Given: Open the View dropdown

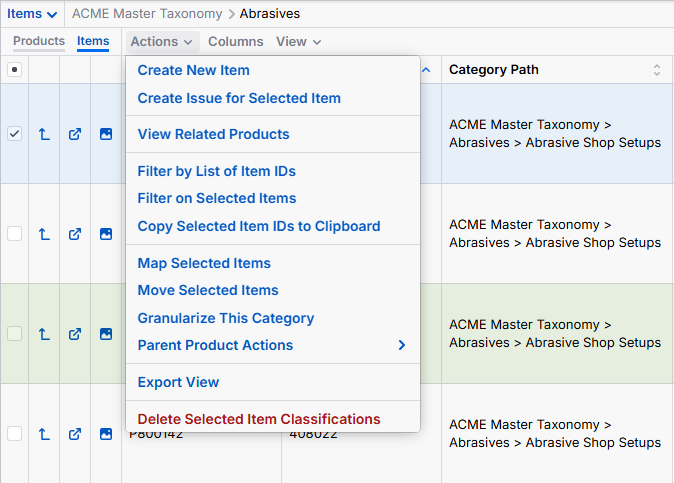Looking at the screenshot, I should pos(298,42).
